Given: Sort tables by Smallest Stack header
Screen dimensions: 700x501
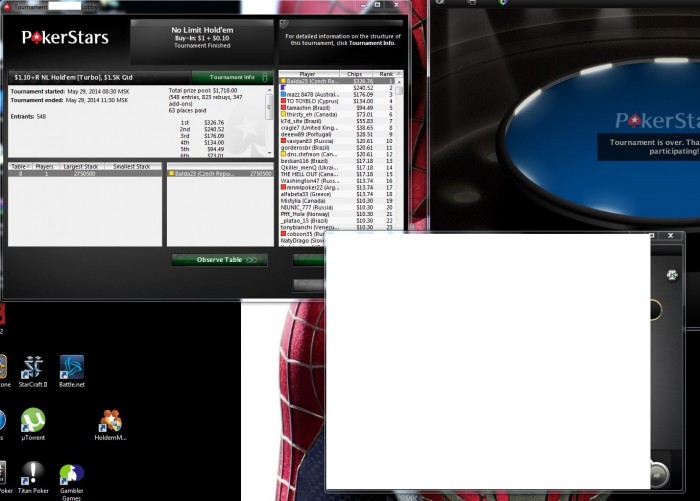Looking at the screenshot, I should (132, 167).
